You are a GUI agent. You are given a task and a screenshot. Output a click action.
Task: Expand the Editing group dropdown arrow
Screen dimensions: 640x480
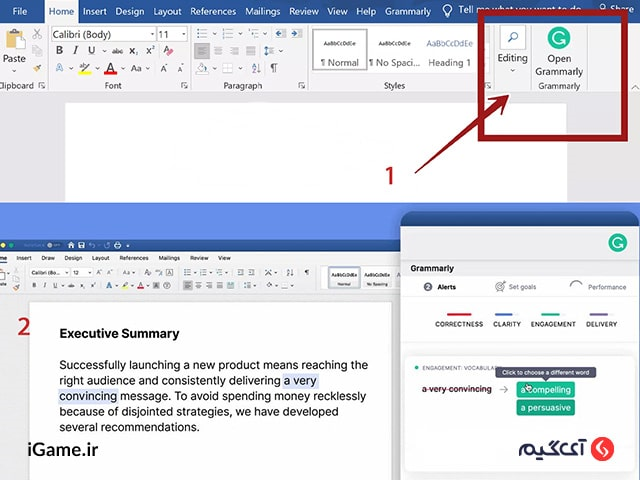click(x=512, y=71)
